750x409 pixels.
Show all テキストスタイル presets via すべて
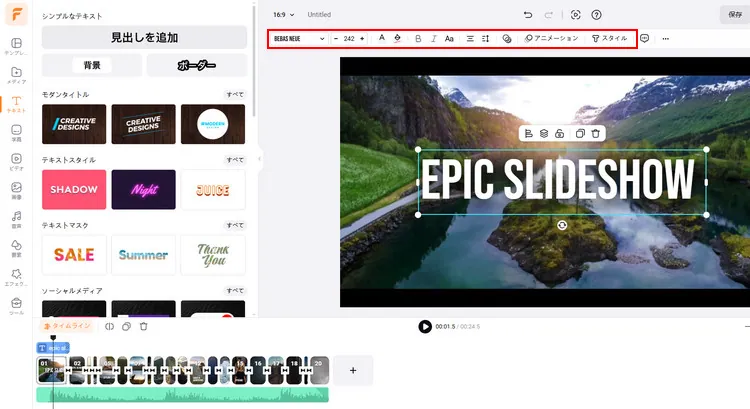pos(235,160)
